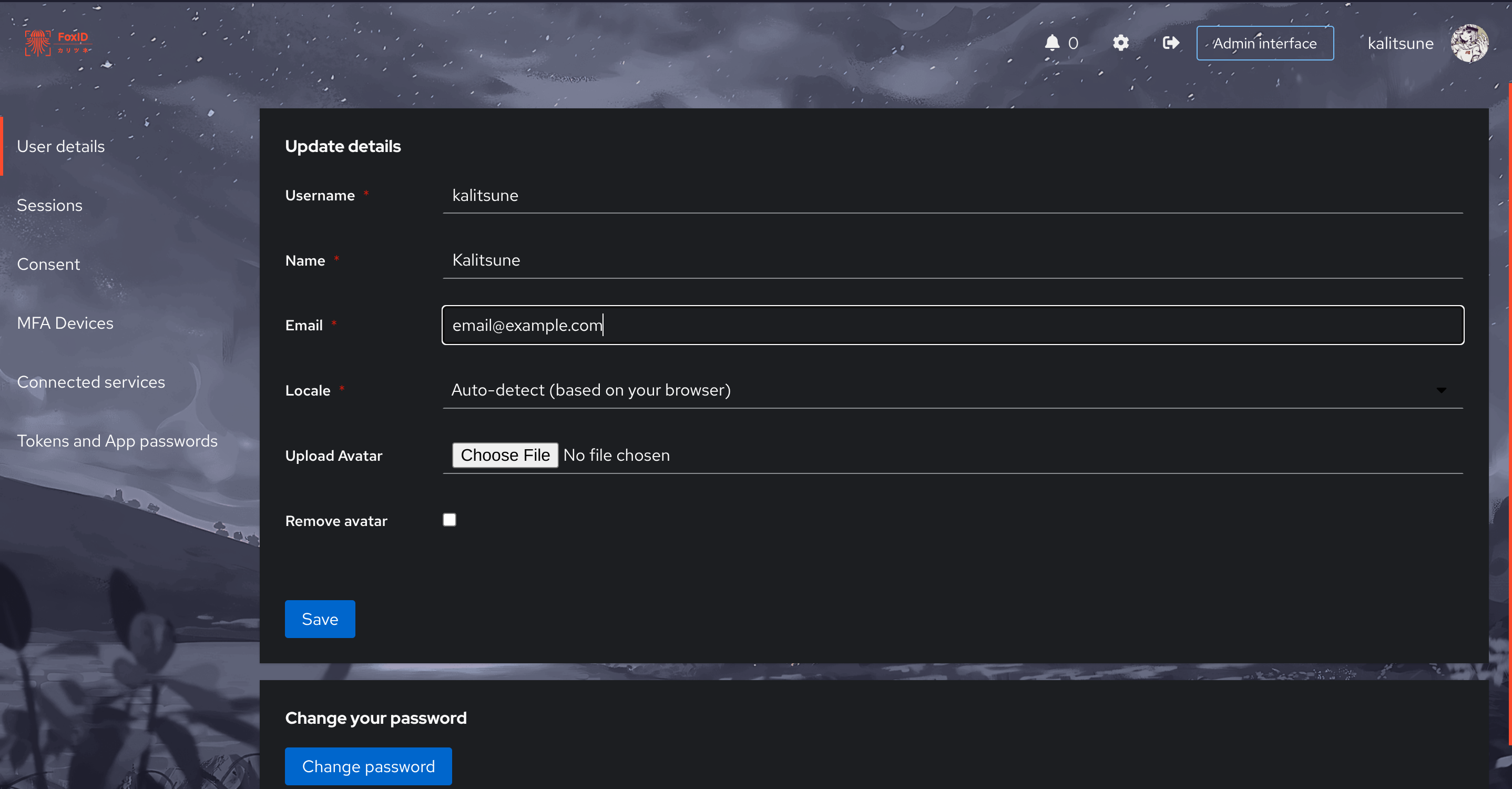Image resolution: width=1512 pixels, height=789 pixels.
Task: Click the "Change your password" heading
Action: tap(376, 718)
